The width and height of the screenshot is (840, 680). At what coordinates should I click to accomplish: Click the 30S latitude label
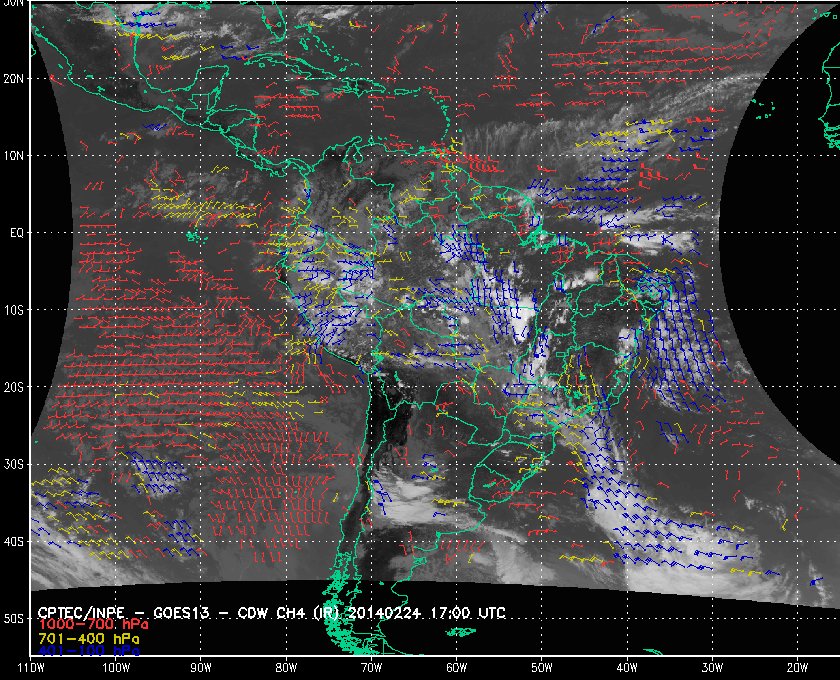(x=13, y=465)
